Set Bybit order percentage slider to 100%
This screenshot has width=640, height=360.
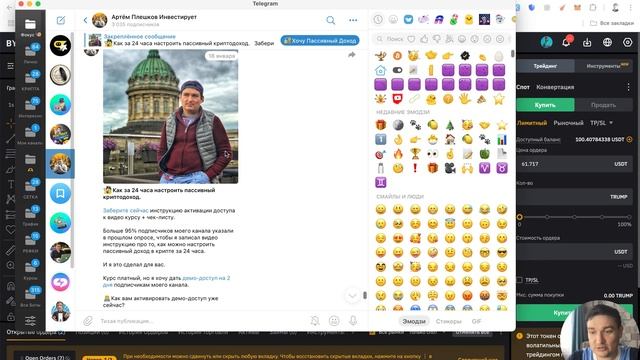coord(630,217)
